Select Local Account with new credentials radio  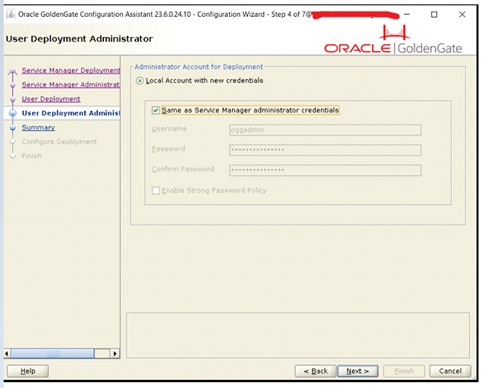(140, 81)
